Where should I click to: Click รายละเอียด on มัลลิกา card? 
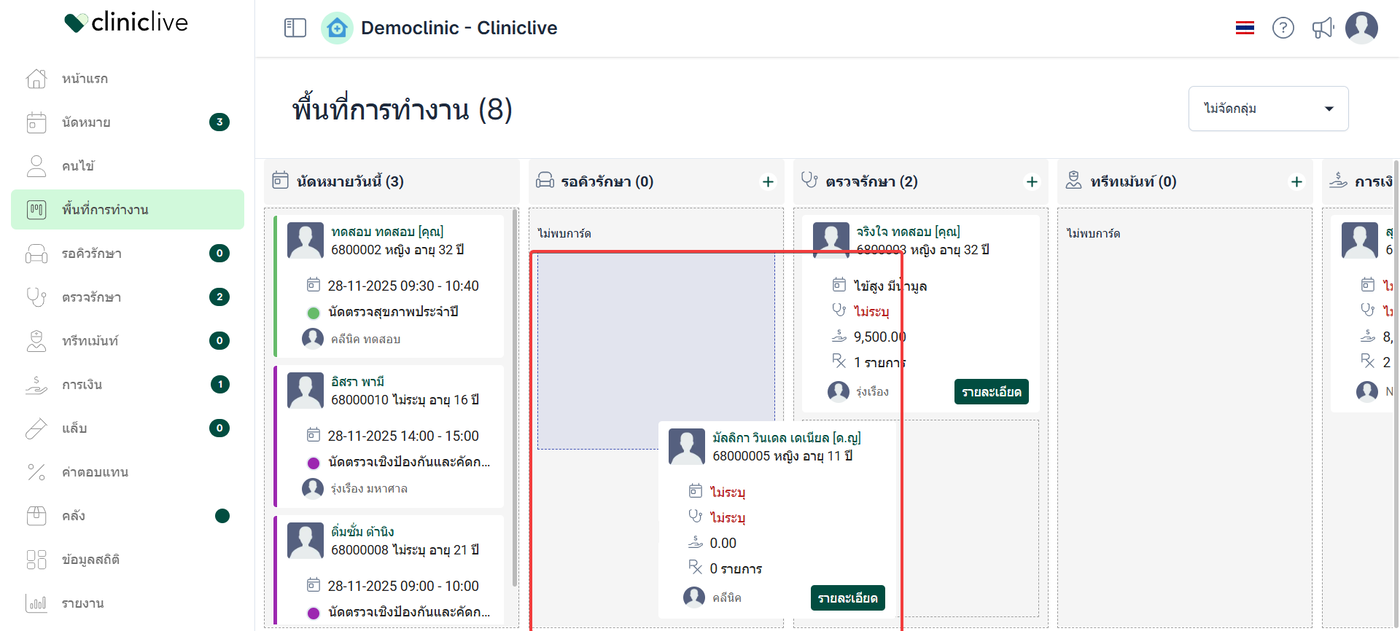tap(847, 598)
